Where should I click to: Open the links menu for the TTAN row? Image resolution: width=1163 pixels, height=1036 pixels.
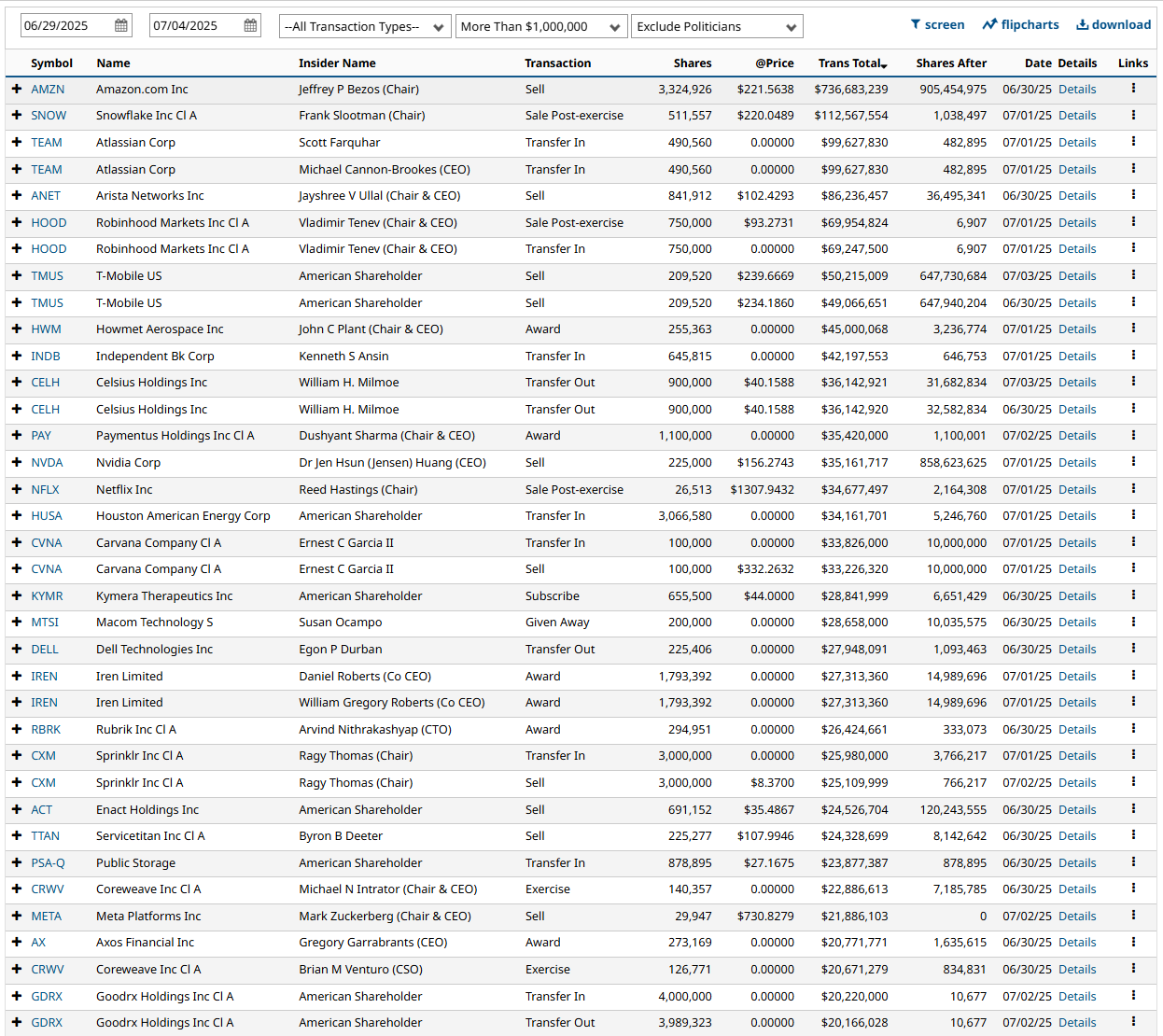pos(1133,836)
